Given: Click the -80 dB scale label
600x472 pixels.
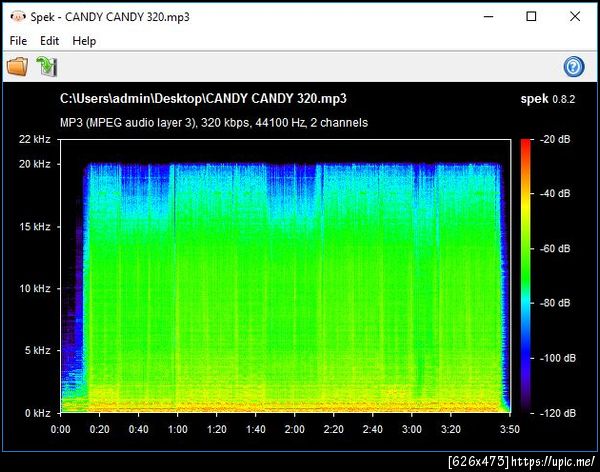Looking at the screenshot, I should (x=555, y=303).
